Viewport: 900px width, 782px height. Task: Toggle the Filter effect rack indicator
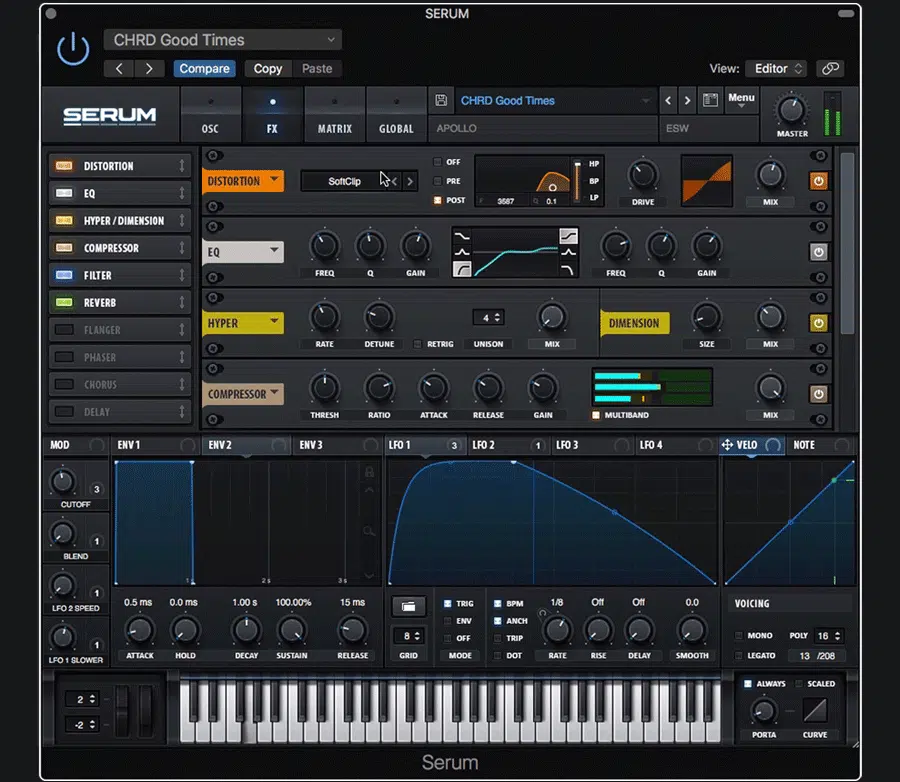click(64, 276)
